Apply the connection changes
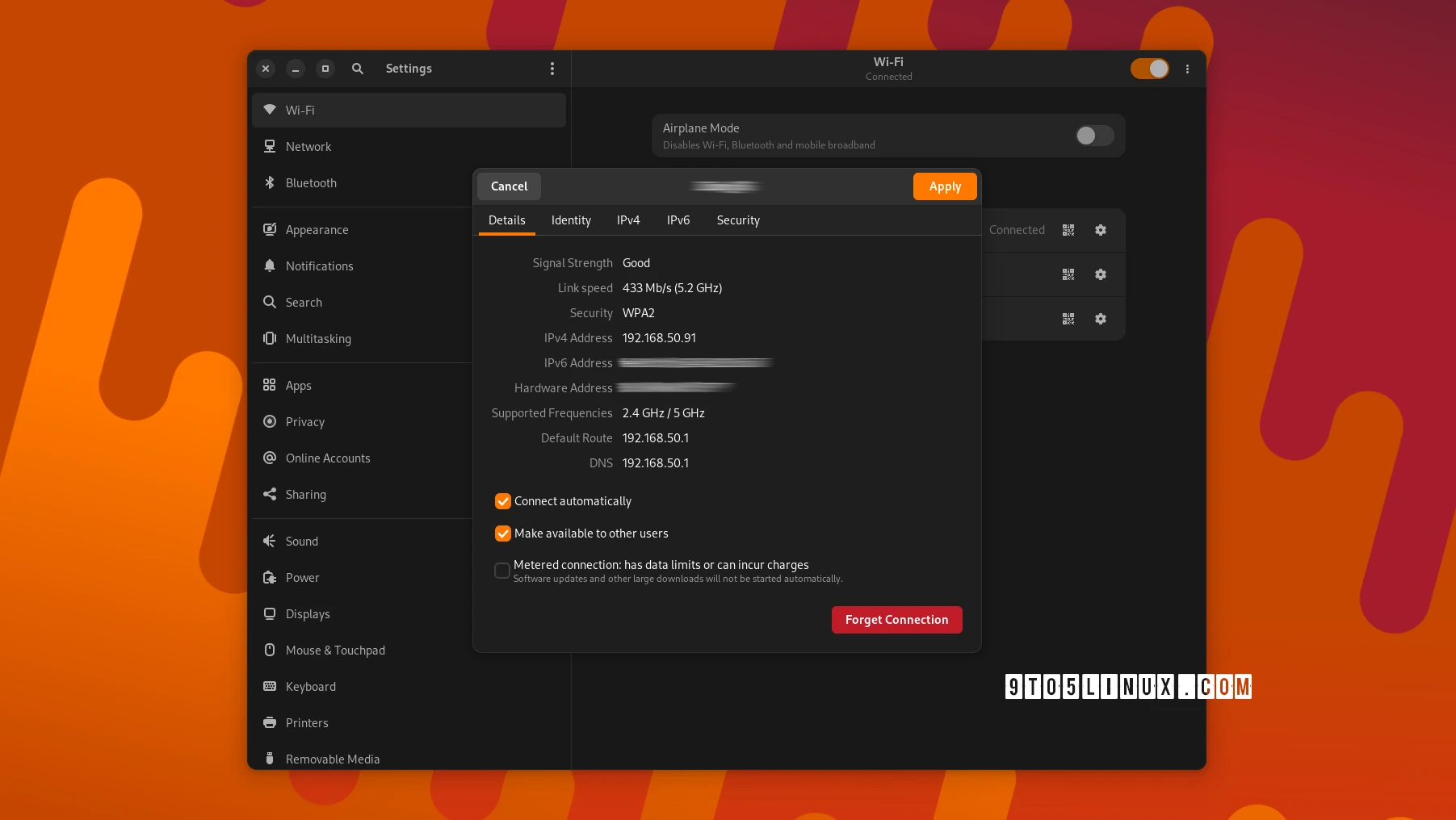 coord(944,186)
